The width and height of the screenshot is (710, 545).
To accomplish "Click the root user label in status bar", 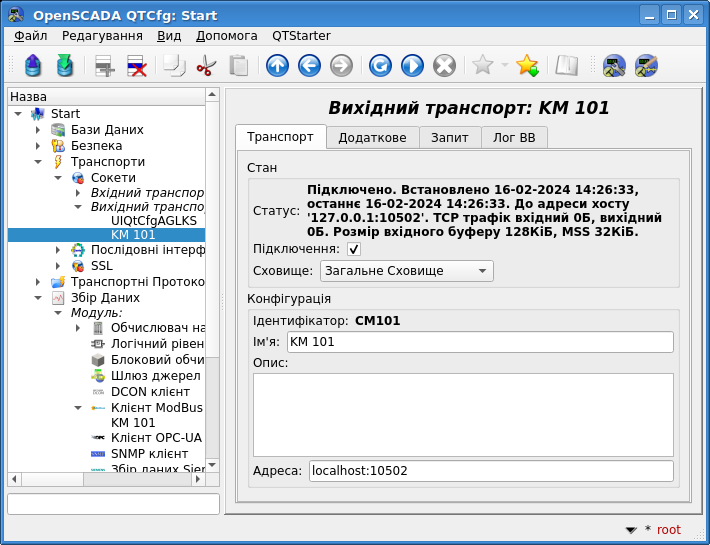I will 668,530.
